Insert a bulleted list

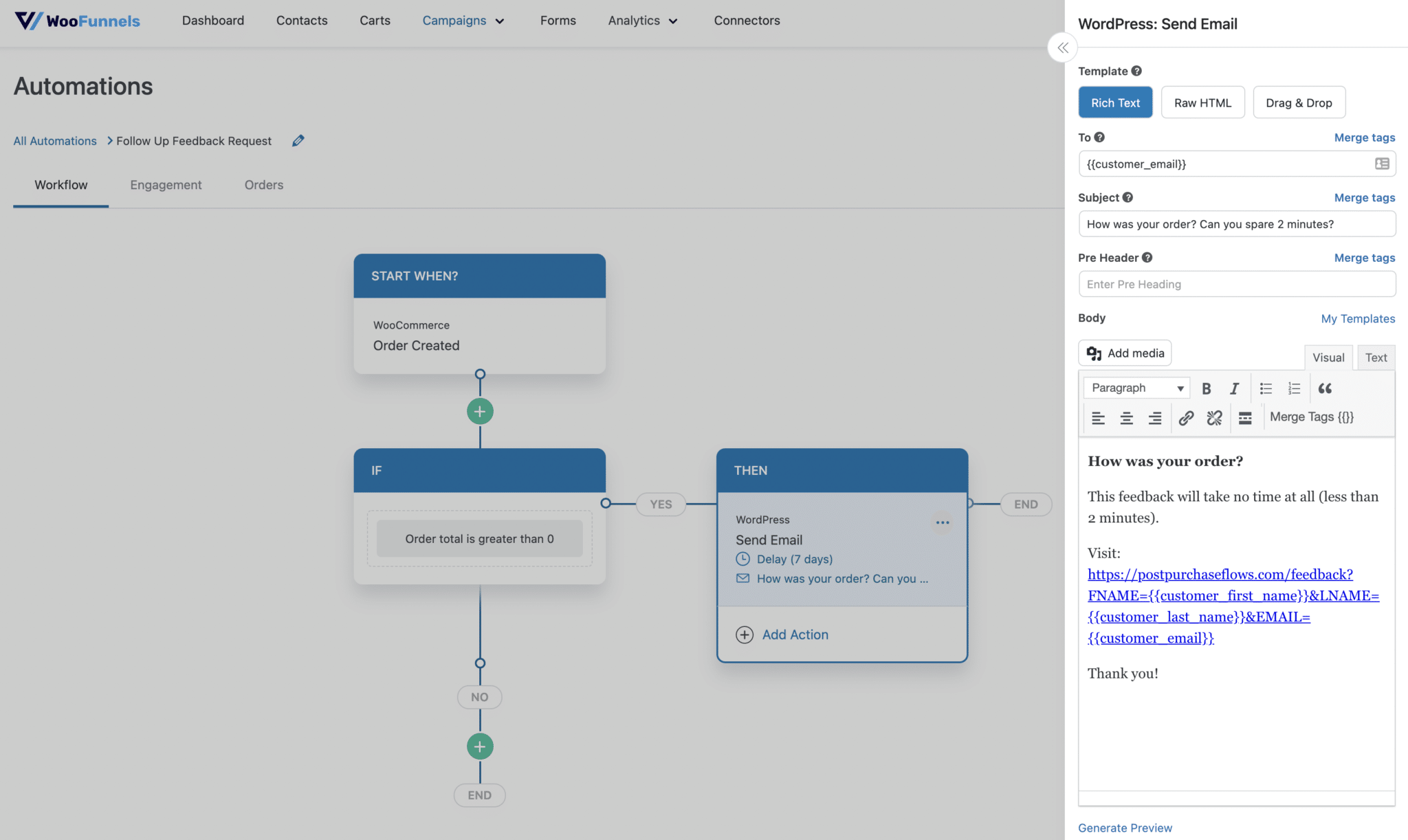coord(1266,388)
